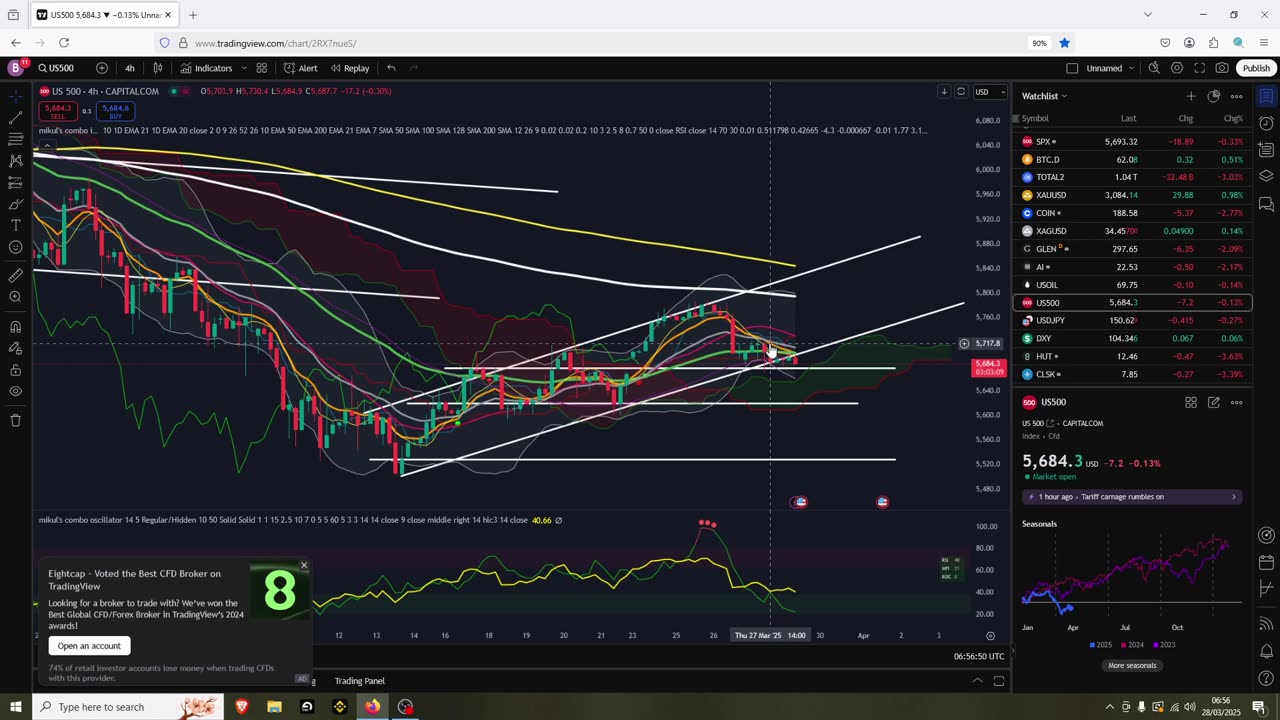
Task: Select the text annotation tool
Action: click(x=16, y=226)
